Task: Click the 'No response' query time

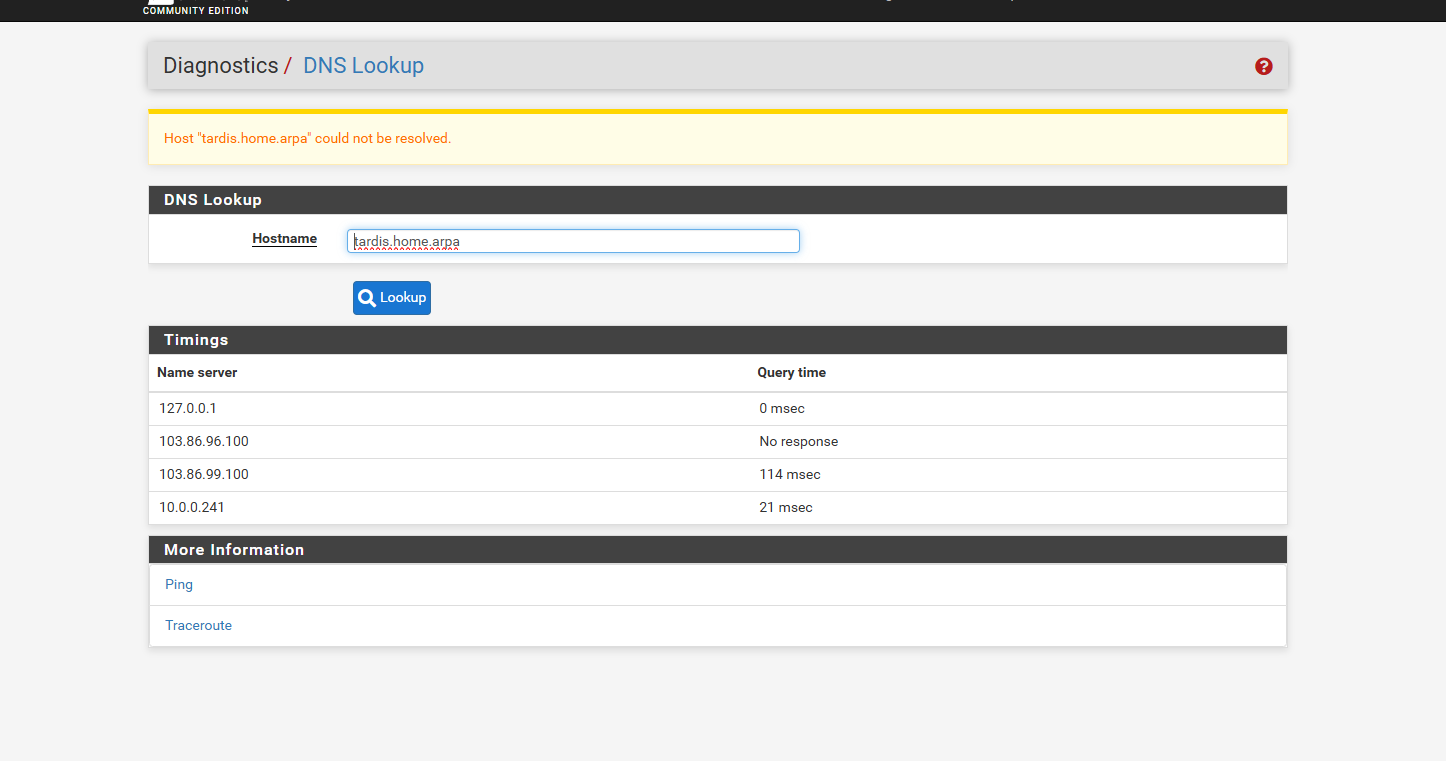Action: 799,441
